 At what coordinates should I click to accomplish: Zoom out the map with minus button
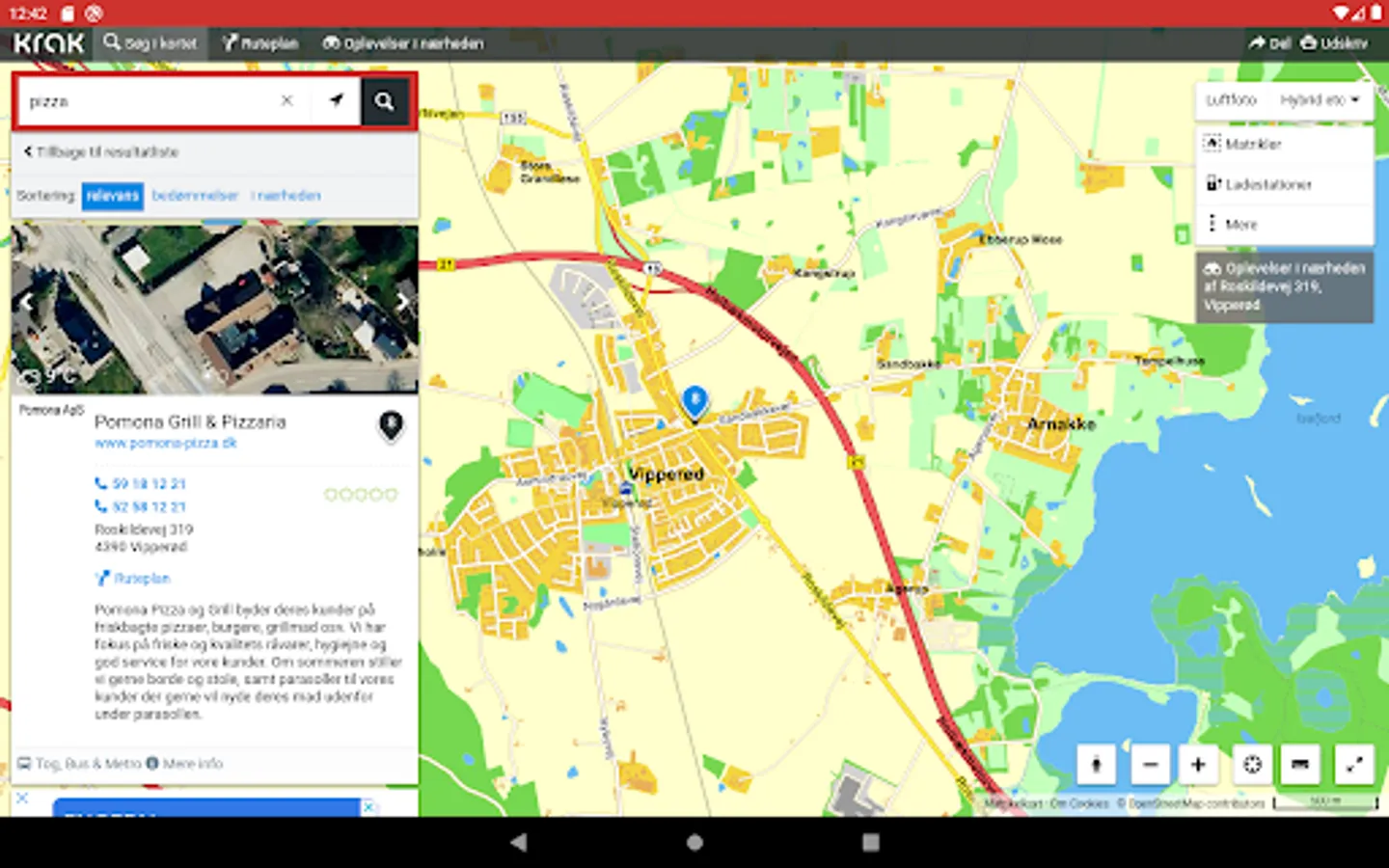(1150, 765)
